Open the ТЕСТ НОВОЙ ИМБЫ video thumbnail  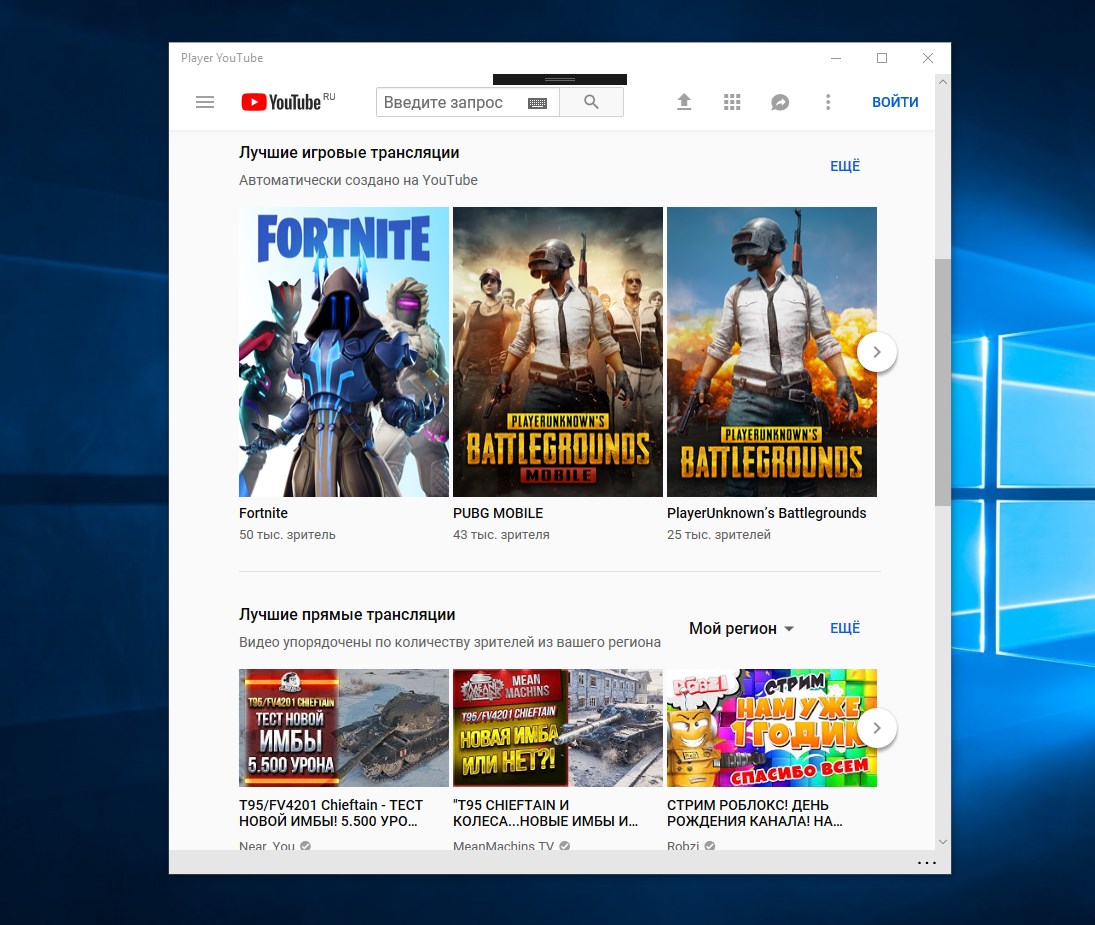pos(344,728)
